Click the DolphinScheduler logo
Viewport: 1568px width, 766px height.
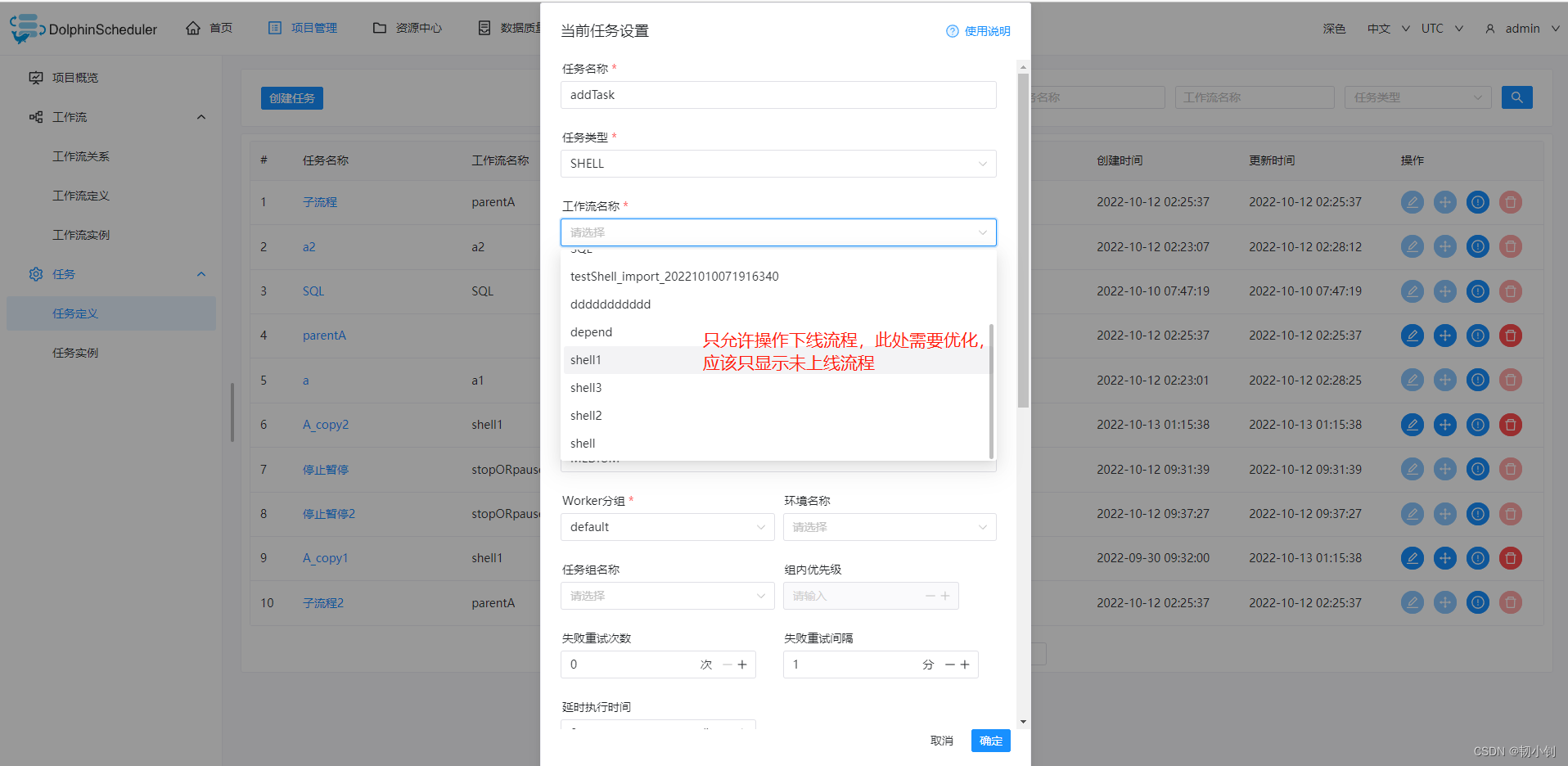[x=83, y=29]
